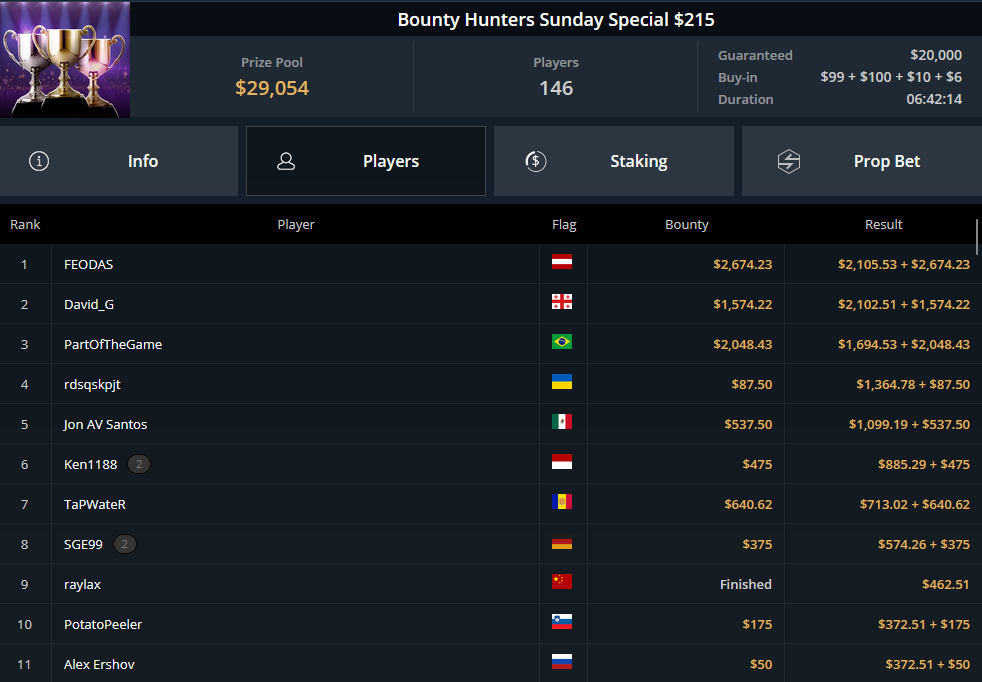Click SGE99's bounty $375
Viewport: 982px width, 682px height.
coord(757,545)
